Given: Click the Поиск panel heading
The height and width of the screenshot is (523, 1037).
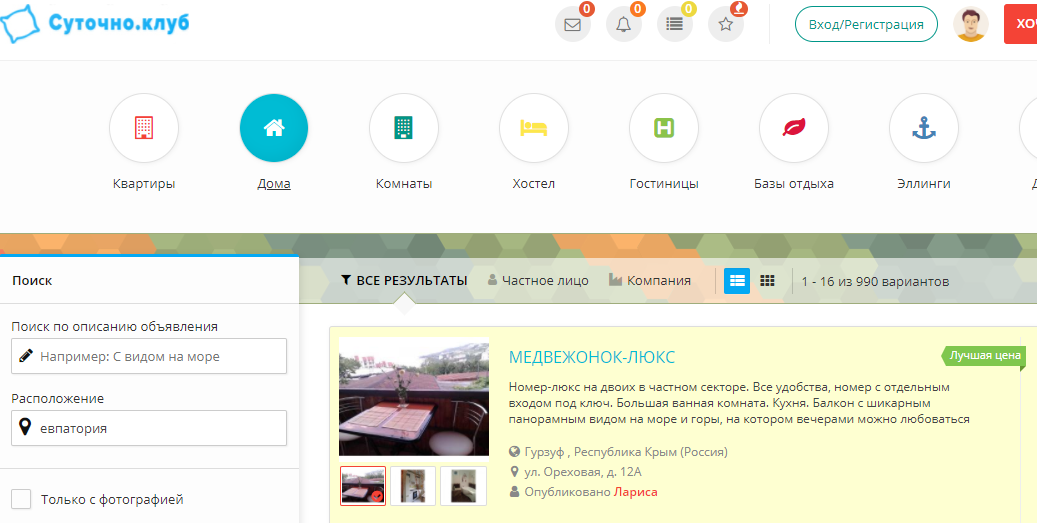Looking at the screenshot, I should click(32, 280).
